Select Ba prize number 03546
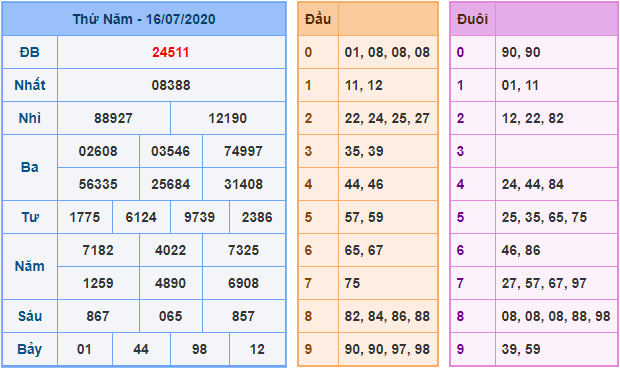Image resolution: width=620 pixels, height=369 pixels. tap(170, 151)
